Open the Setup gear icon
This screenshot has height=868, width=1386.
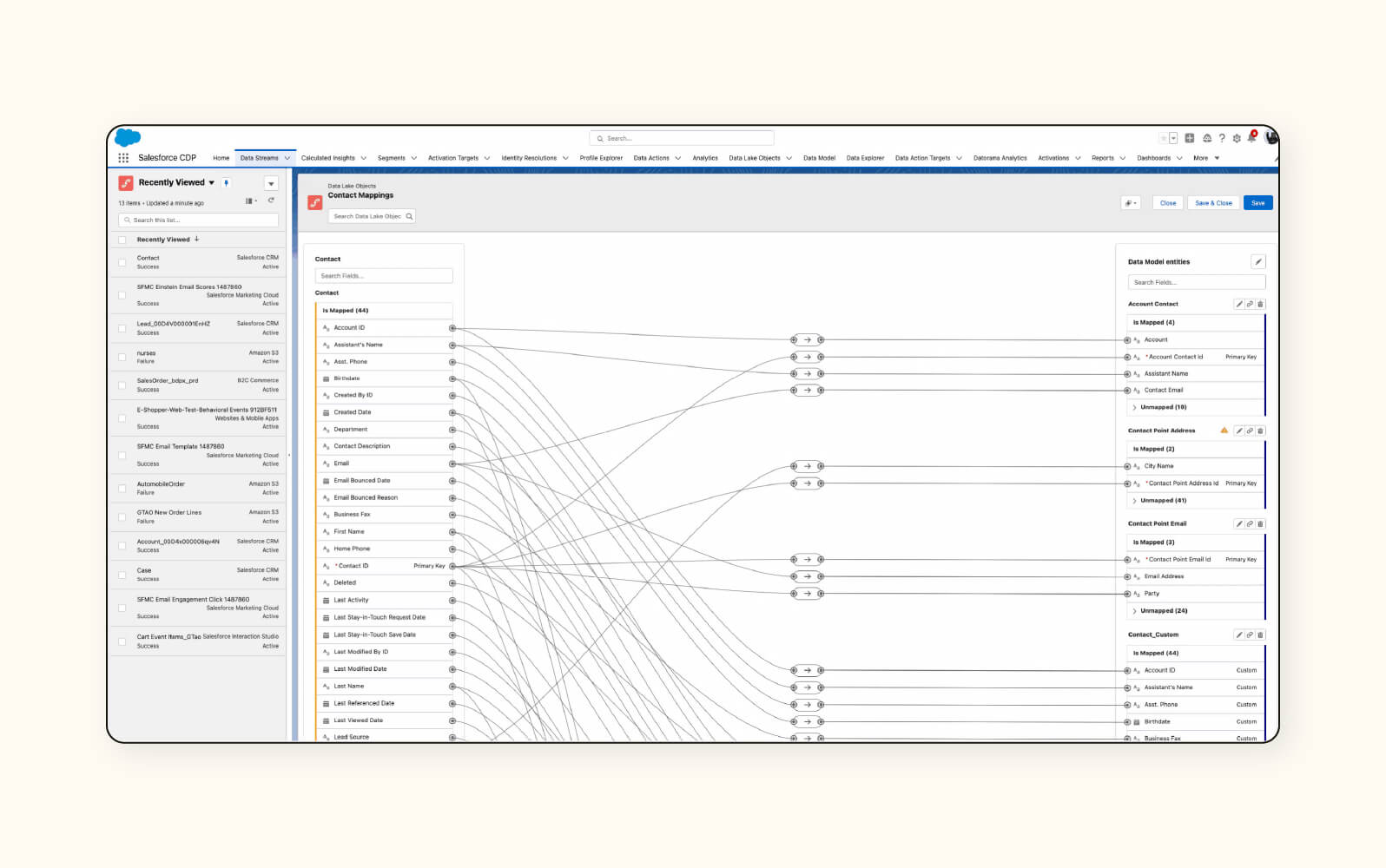[x=1237, y=138]
